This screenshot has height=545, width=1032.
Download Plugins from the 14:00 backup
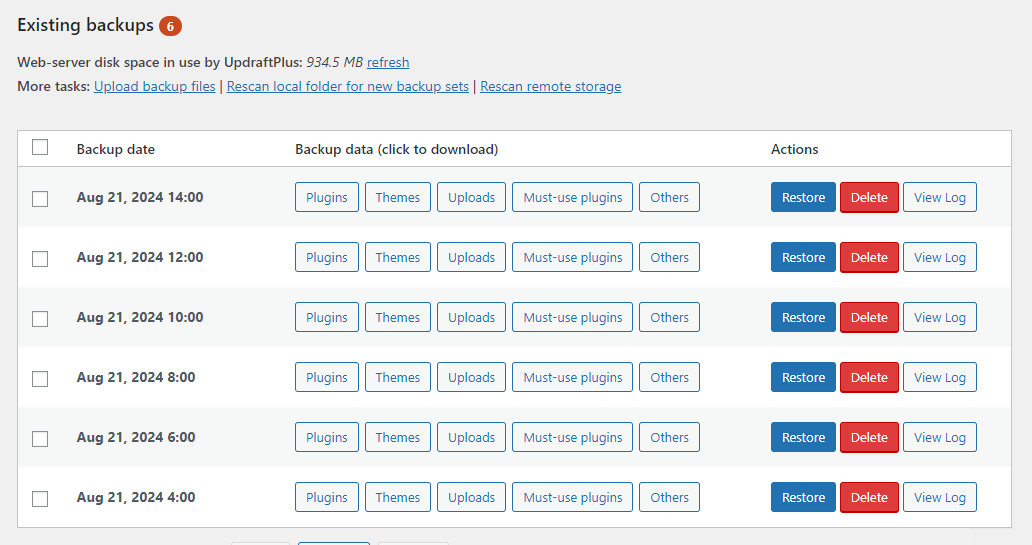click(326, 197)
